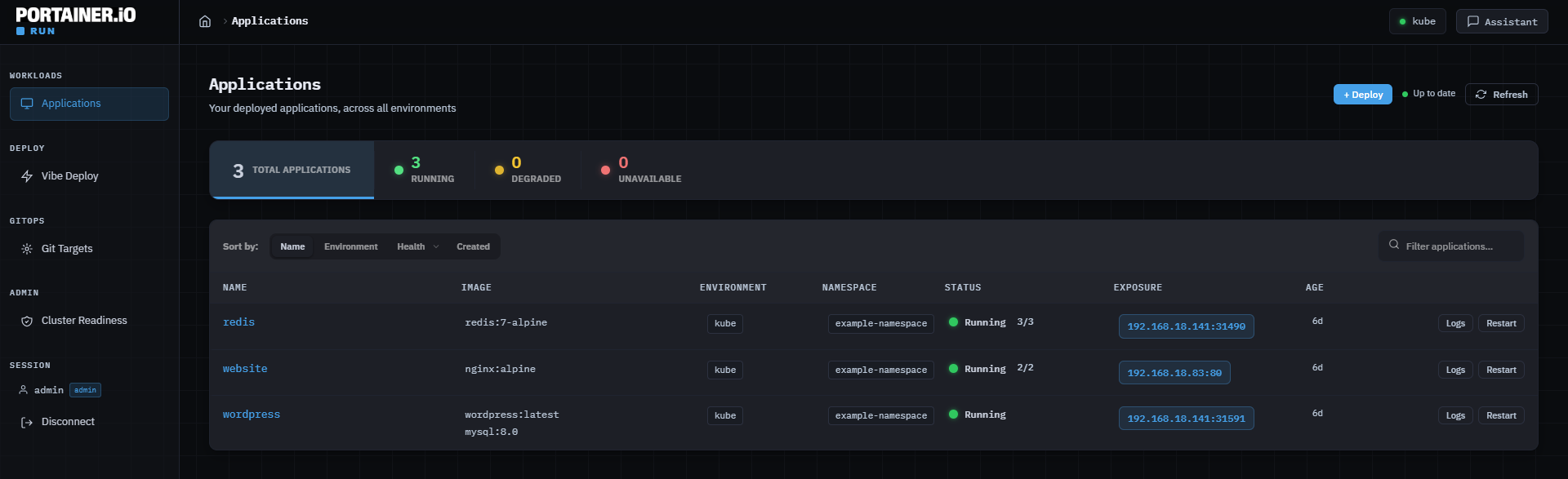The width and height of the screenshot is (1568, 479).
Task: Sort applications by Created
Action: 473,246
